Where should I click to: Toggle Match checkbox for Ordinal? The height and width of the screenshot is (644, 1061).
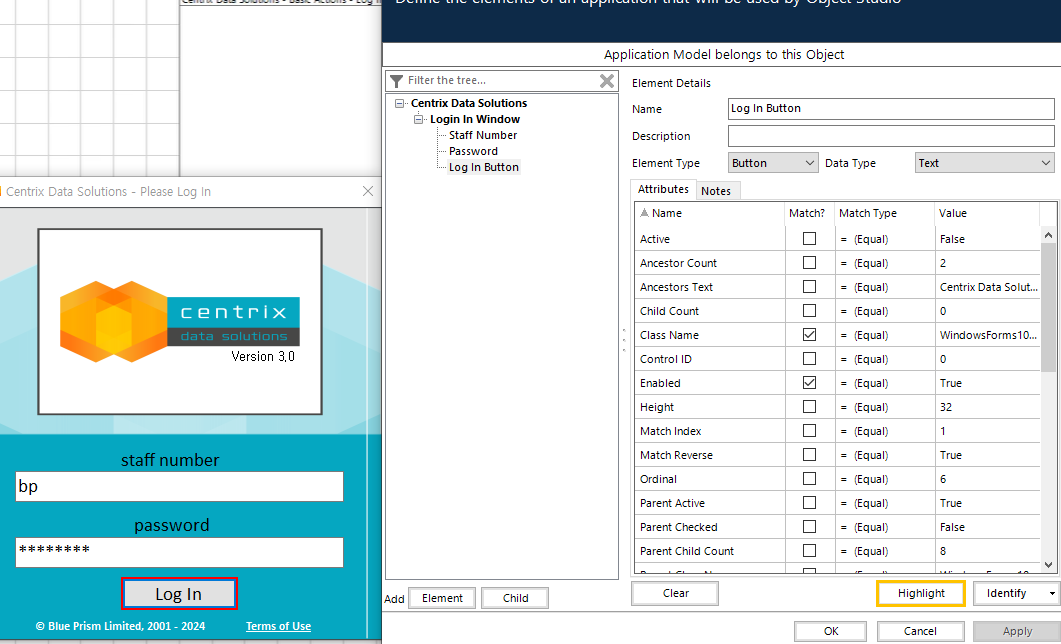[809, 479]
